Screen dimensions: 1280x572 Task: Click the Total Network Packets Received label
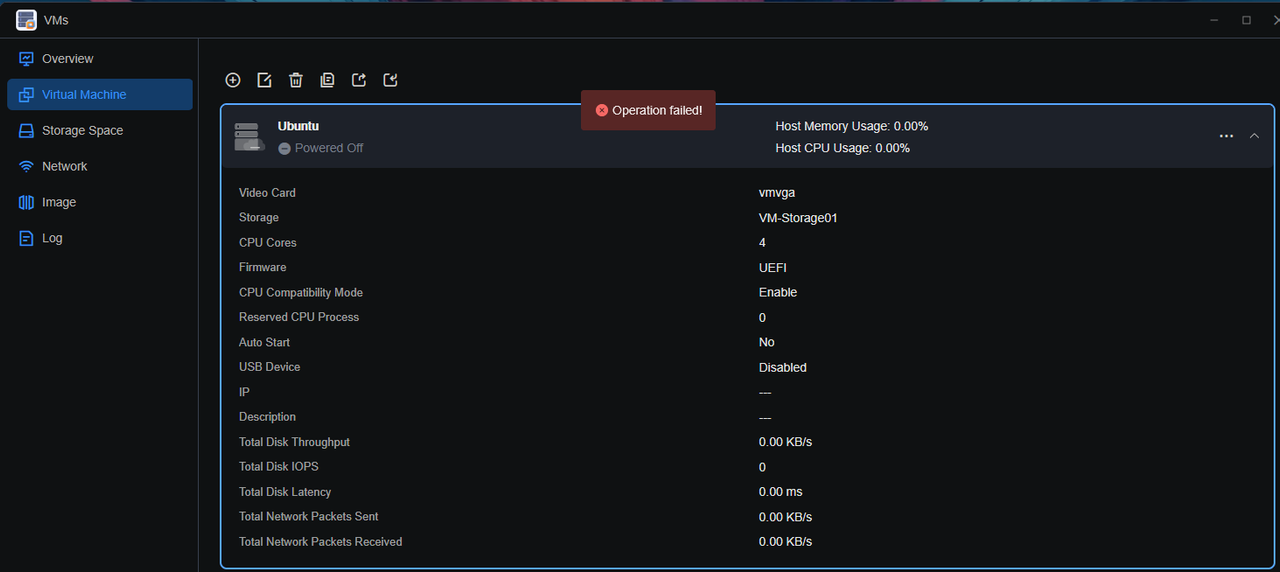click(x=321, y=542)
